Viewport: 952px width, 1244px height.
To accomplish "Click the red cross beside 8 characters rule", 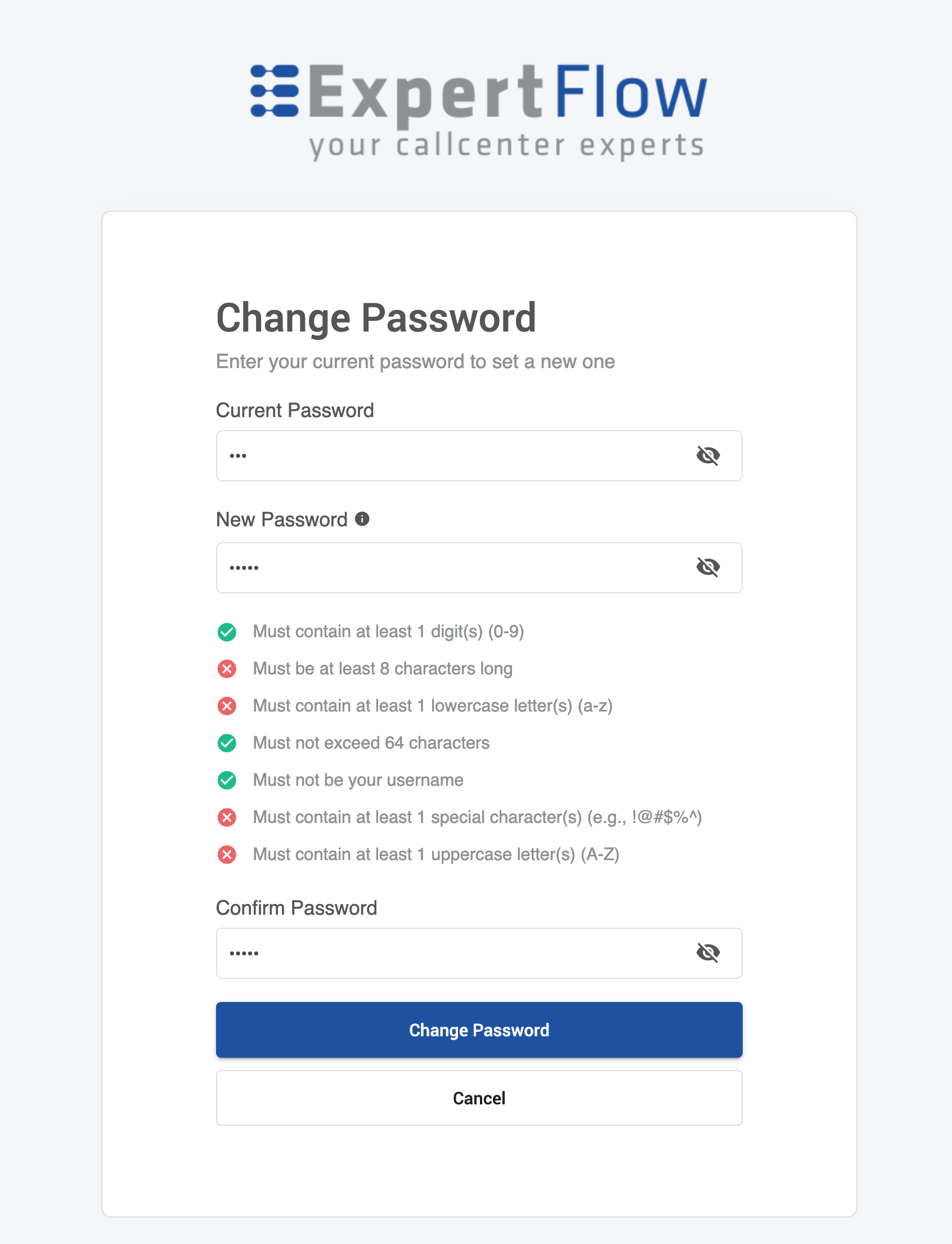I will (227, 669).
